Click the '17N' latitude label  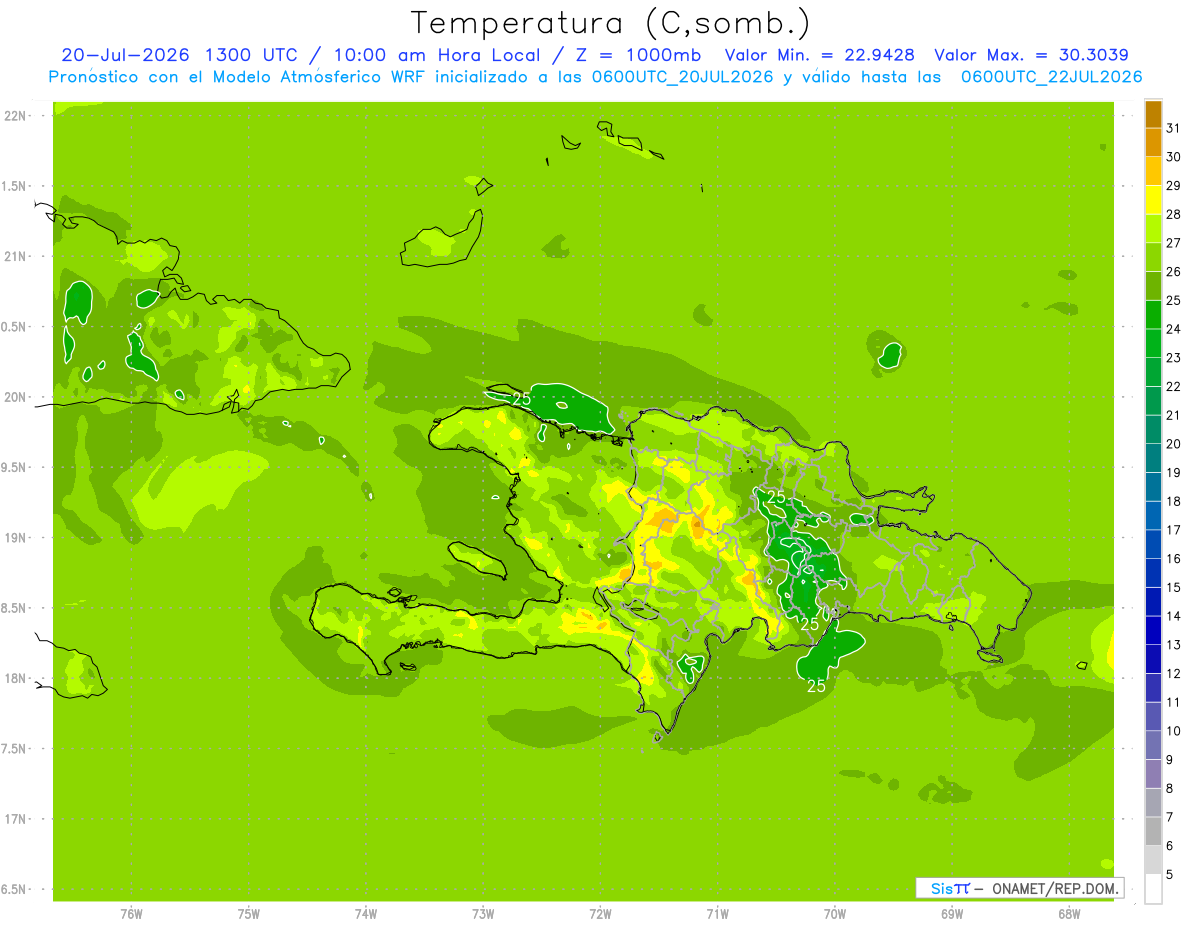click(16, 818)
